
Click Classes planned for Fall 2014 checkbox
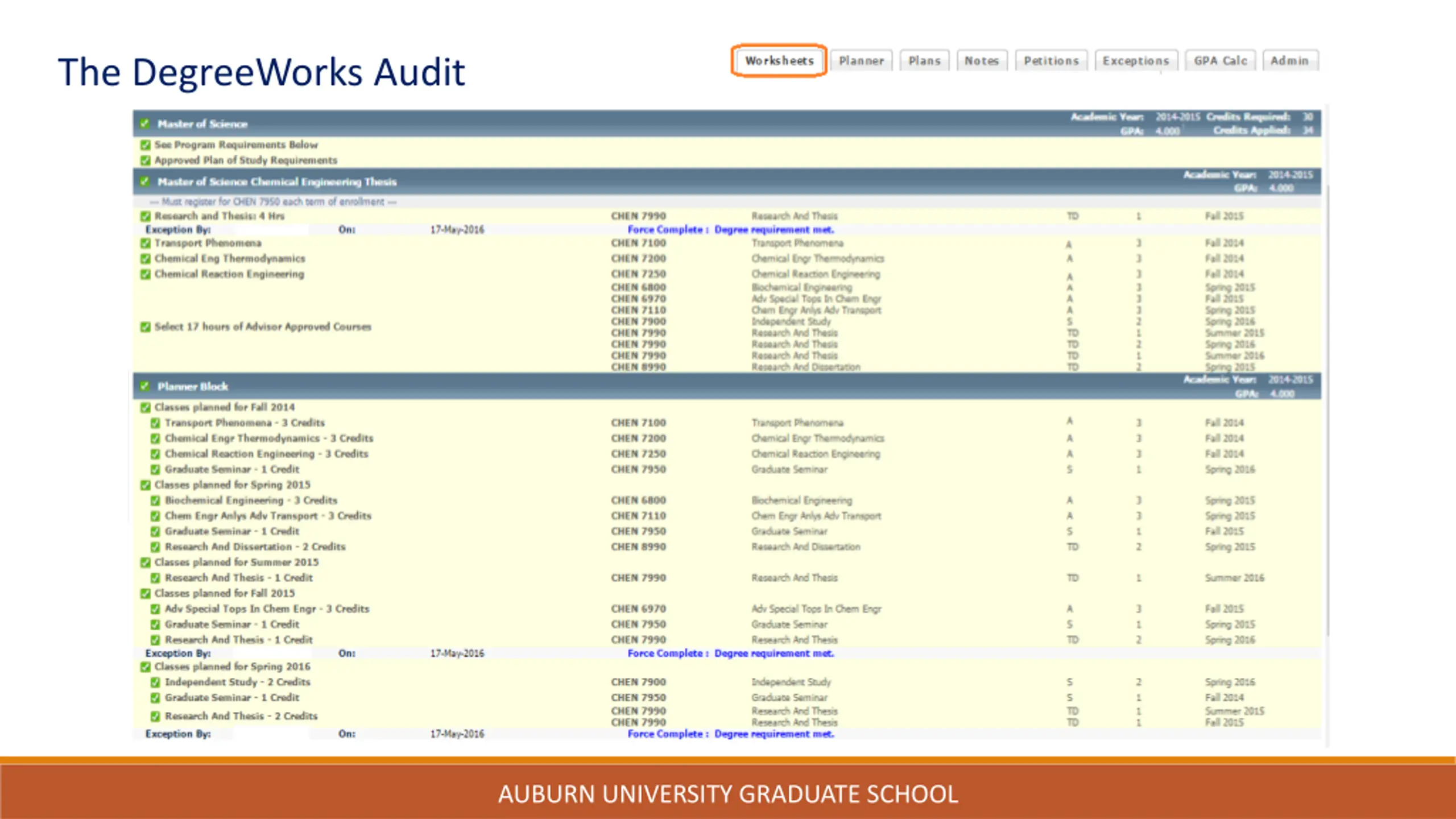(146, 407)
